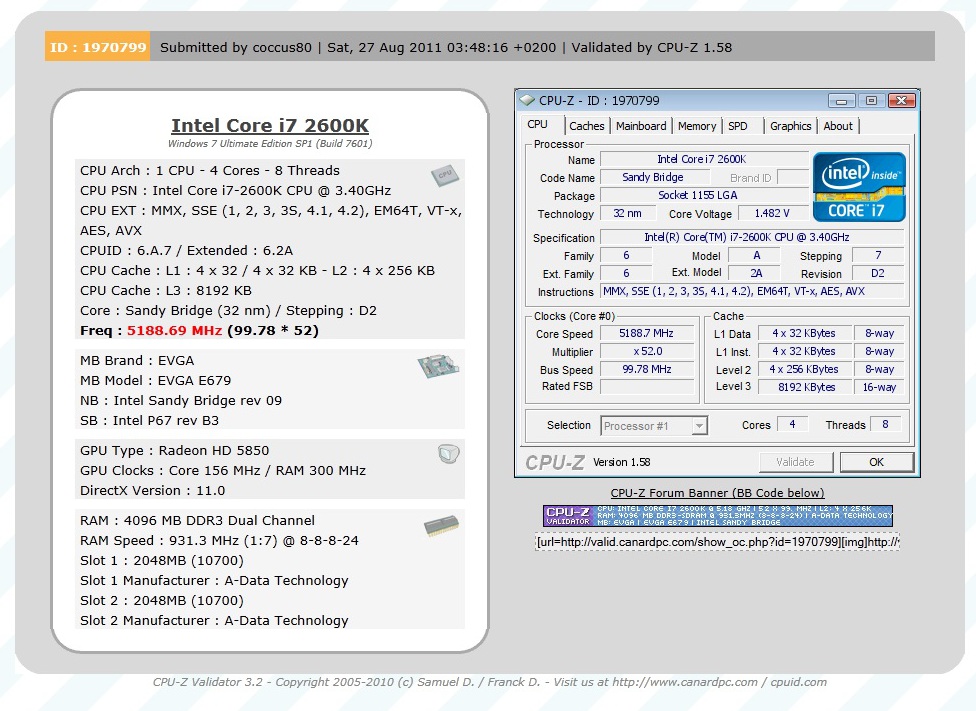The image size is (976, 711).
Task: Click the OK button in CPU-Z
Action: 876,462
